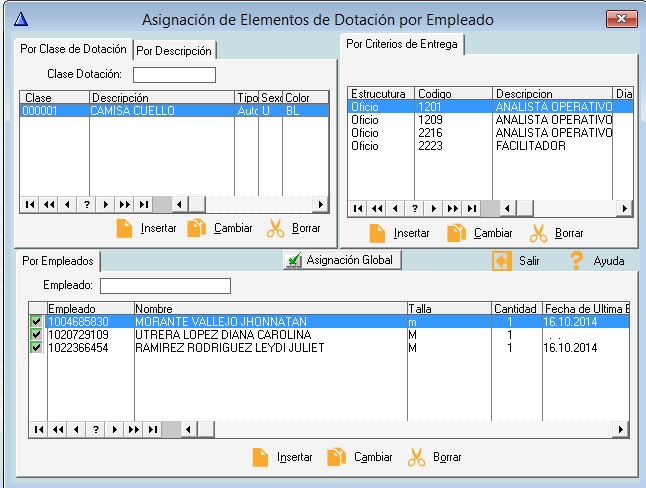Open Ayuda question mark icon

[x=576, y=260]
